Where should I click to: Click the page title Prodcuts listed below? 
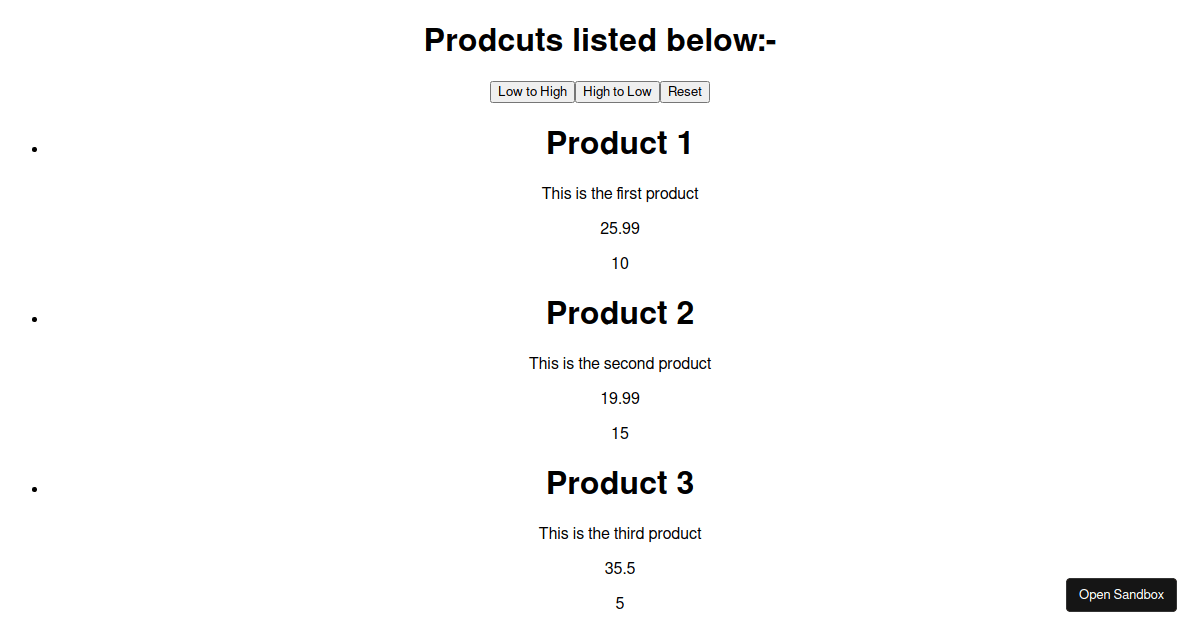(600, 40)
